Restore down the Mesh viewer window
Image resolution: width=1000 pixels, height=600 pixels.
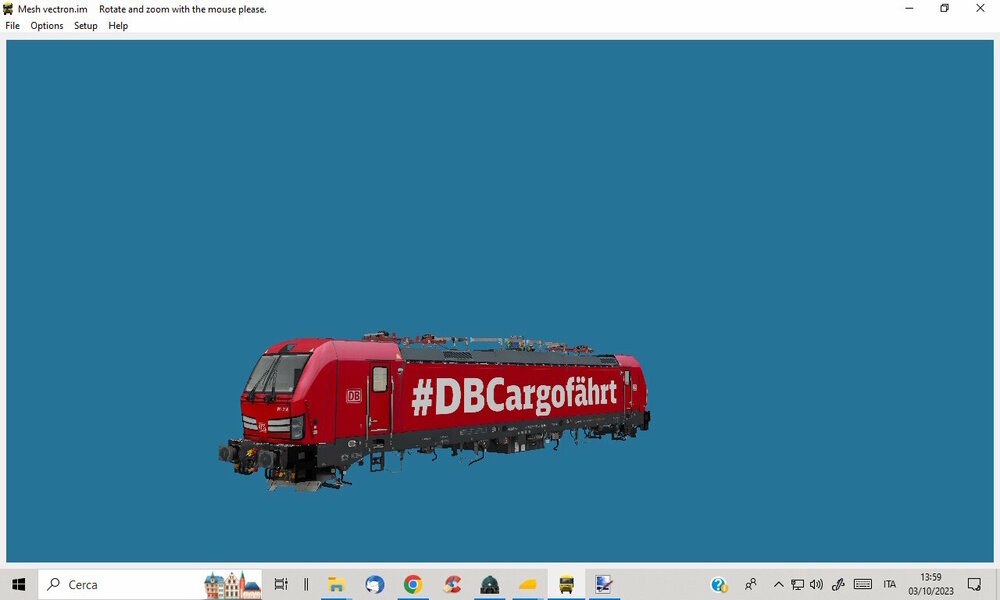[945, 8]
